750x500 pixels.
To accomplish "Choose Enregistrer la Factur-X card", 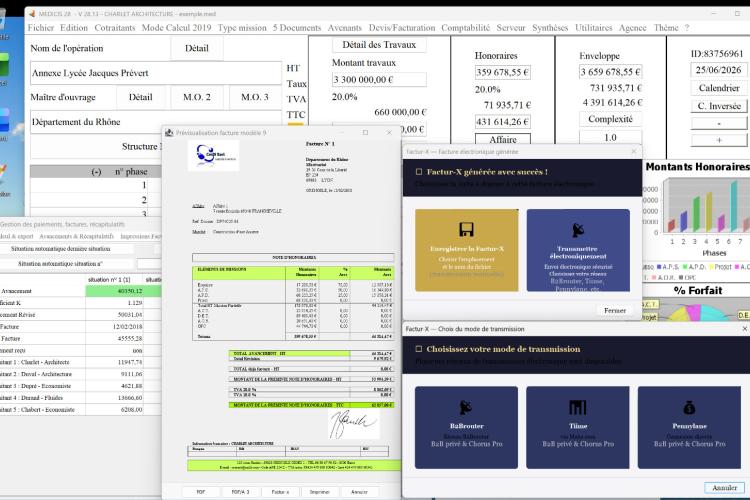I will pos(467,250).
